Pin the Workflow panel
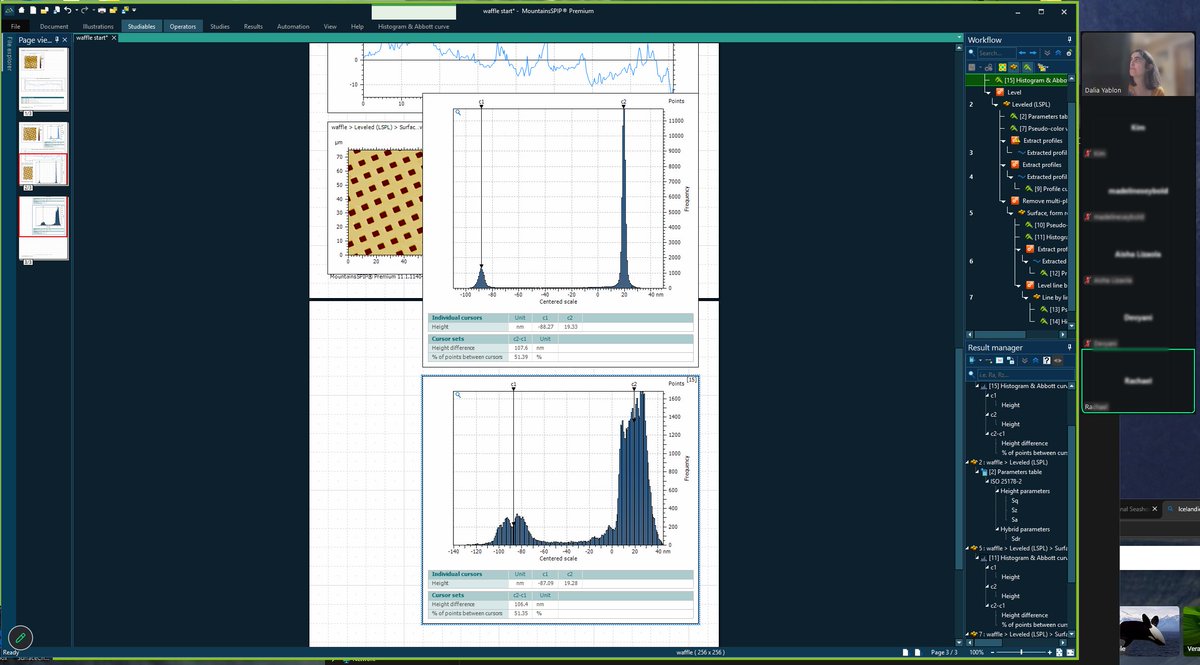Image resolution: width=1200 pixels, height=665 pixels. click(x=1069, y=40)
